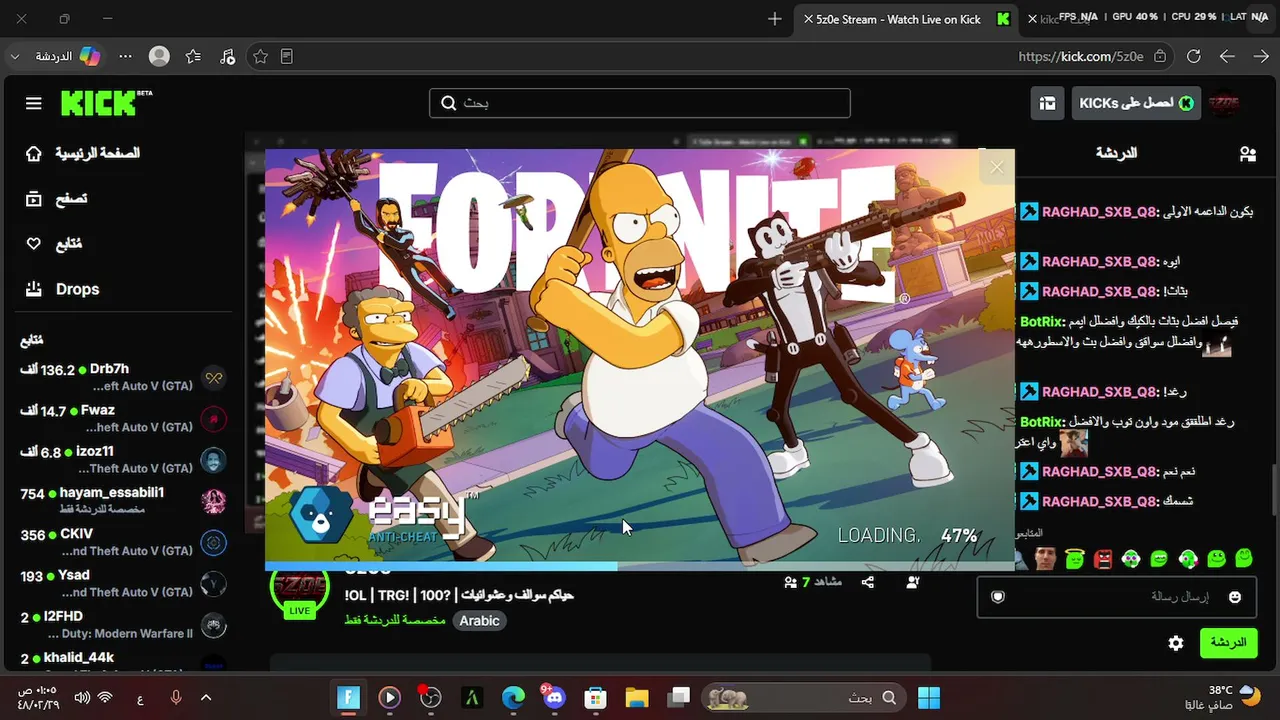Open the Copilot chat (الدردشة) button in browser
The image size is (1280, 720).
68,57
